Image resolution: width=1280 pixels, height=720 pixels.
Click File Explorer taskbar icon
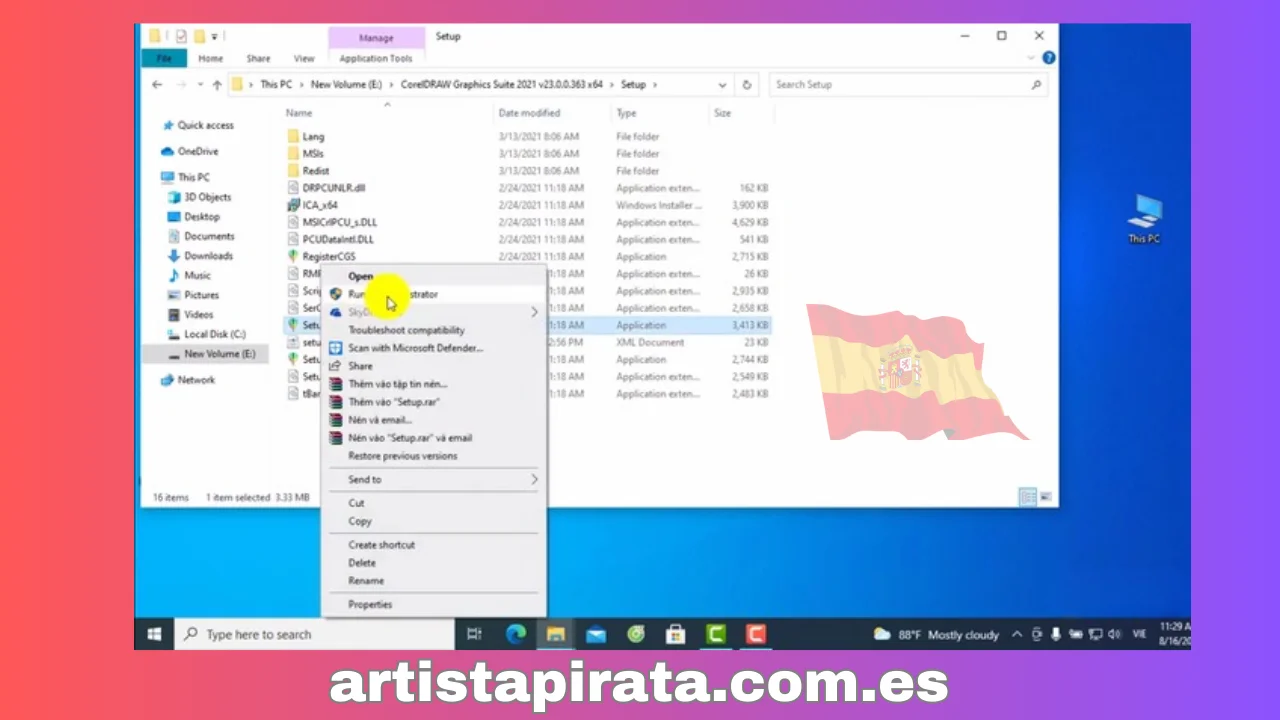(556, 634)
